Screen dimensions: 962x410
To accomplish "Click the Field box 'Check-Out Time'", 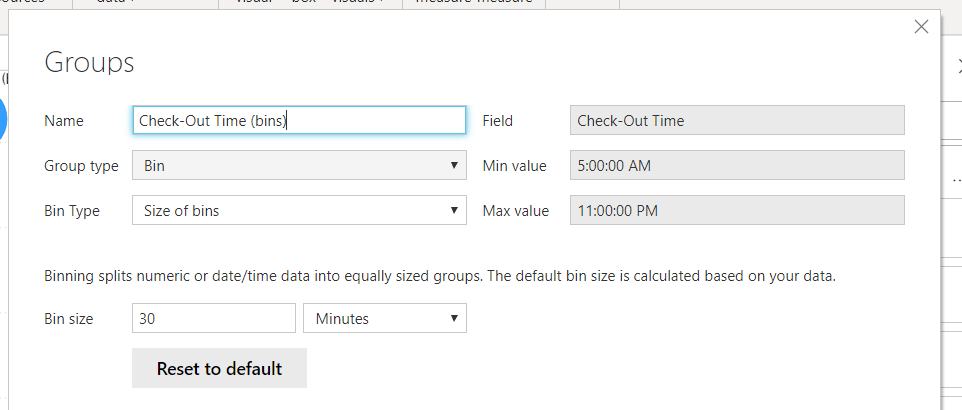I will tap(737, 120).
